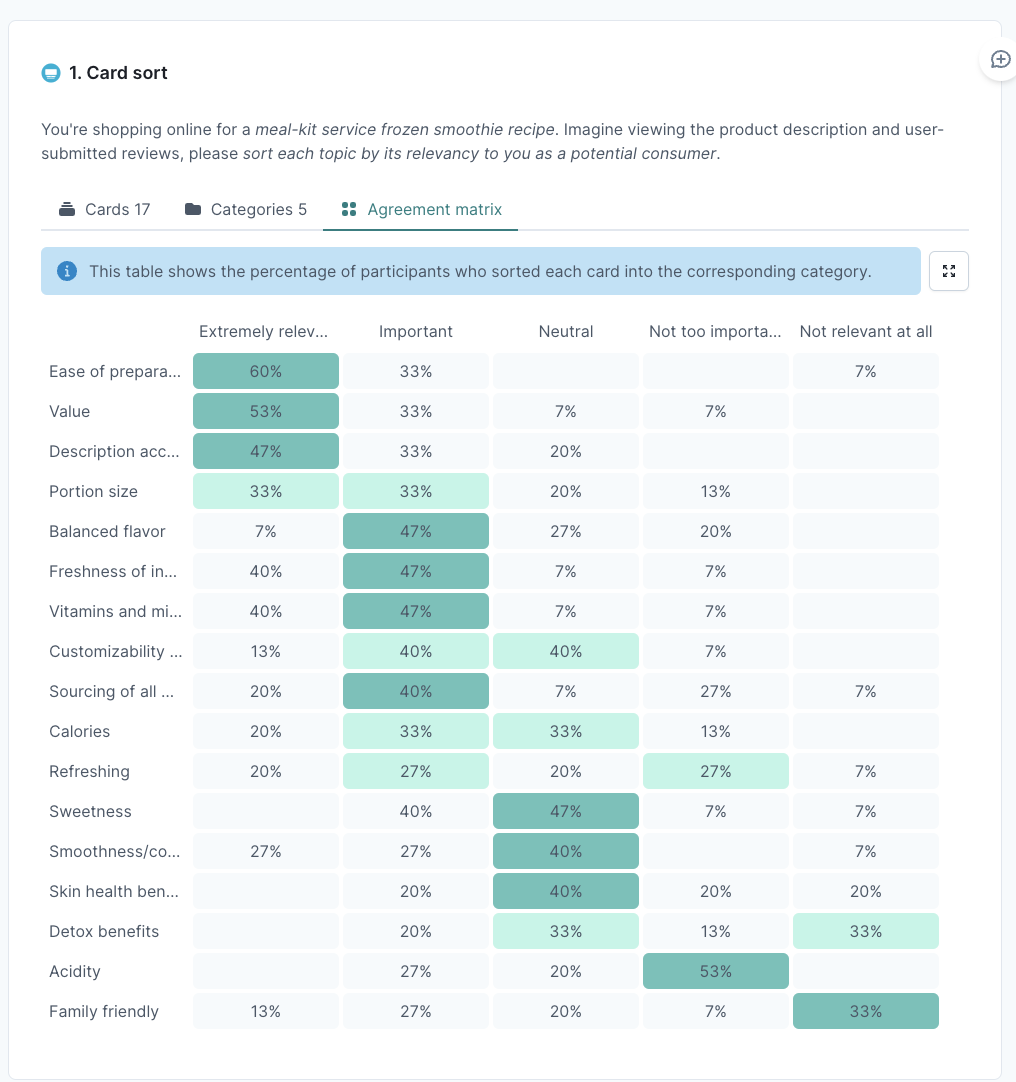Screen dimensions: 1016x1082
Task: Click the Cards stack icon
Action: pyautogui.click(x=67, y=209)
